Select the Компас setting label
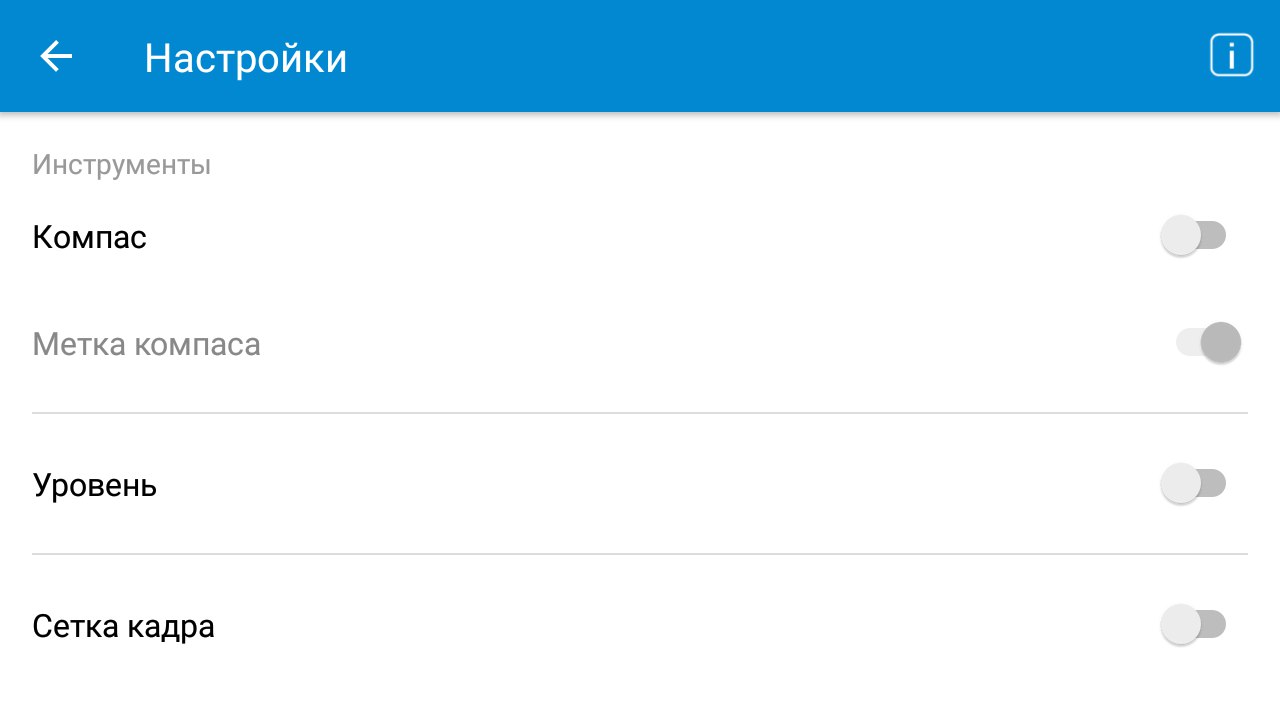 click(90, 238)
